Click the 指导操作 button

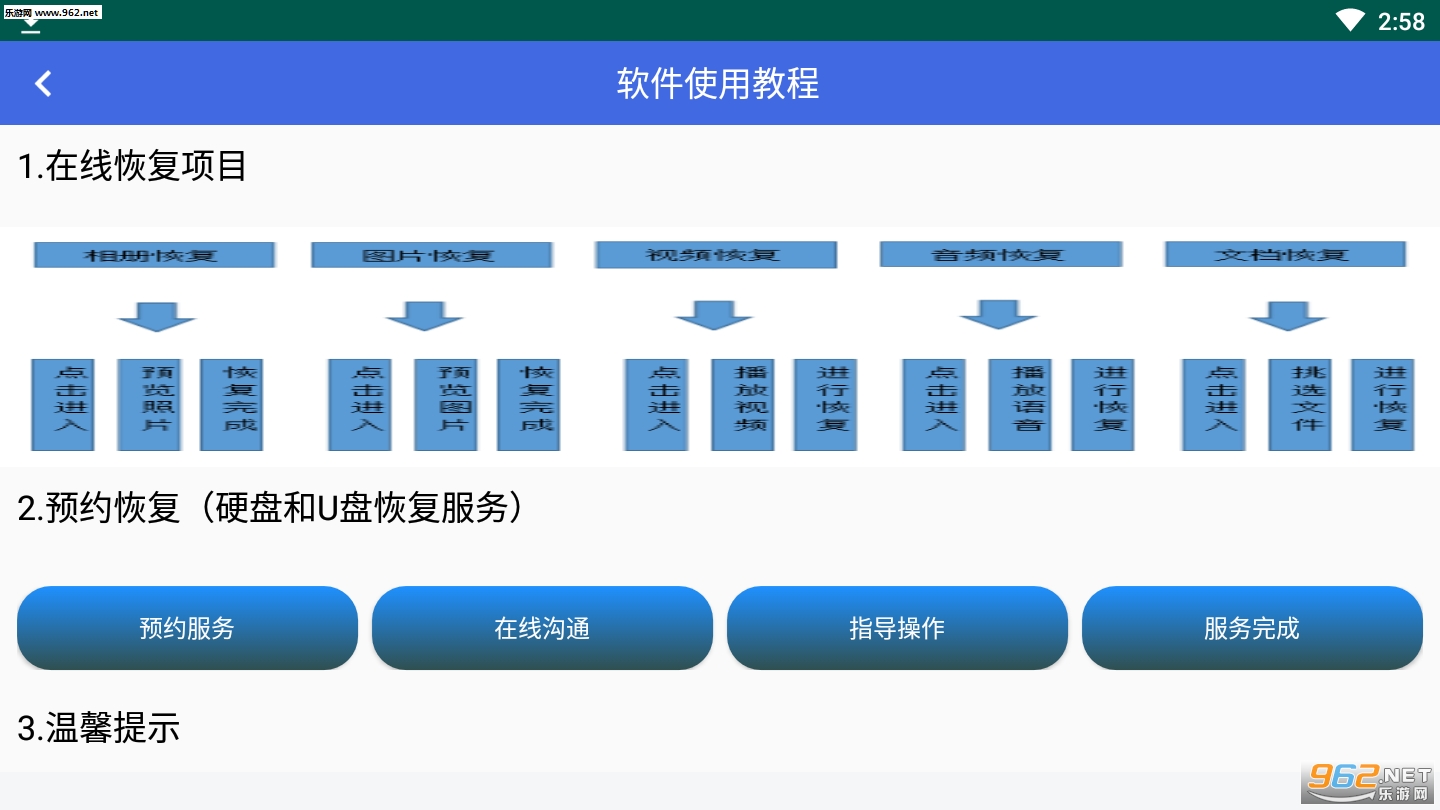(x=897, y=628)
